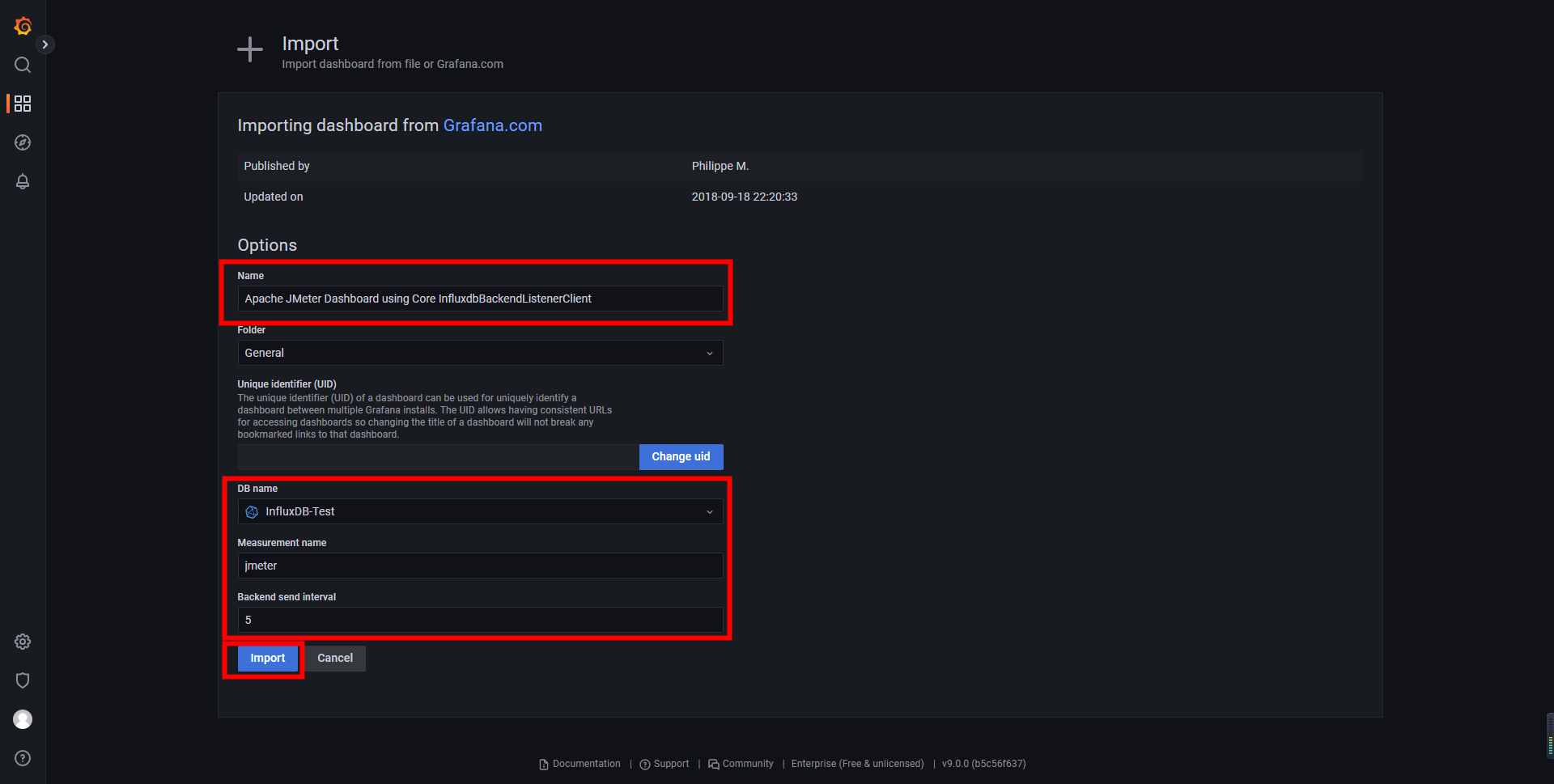
Task: Open the Documentation footer link
Action: 580,764
